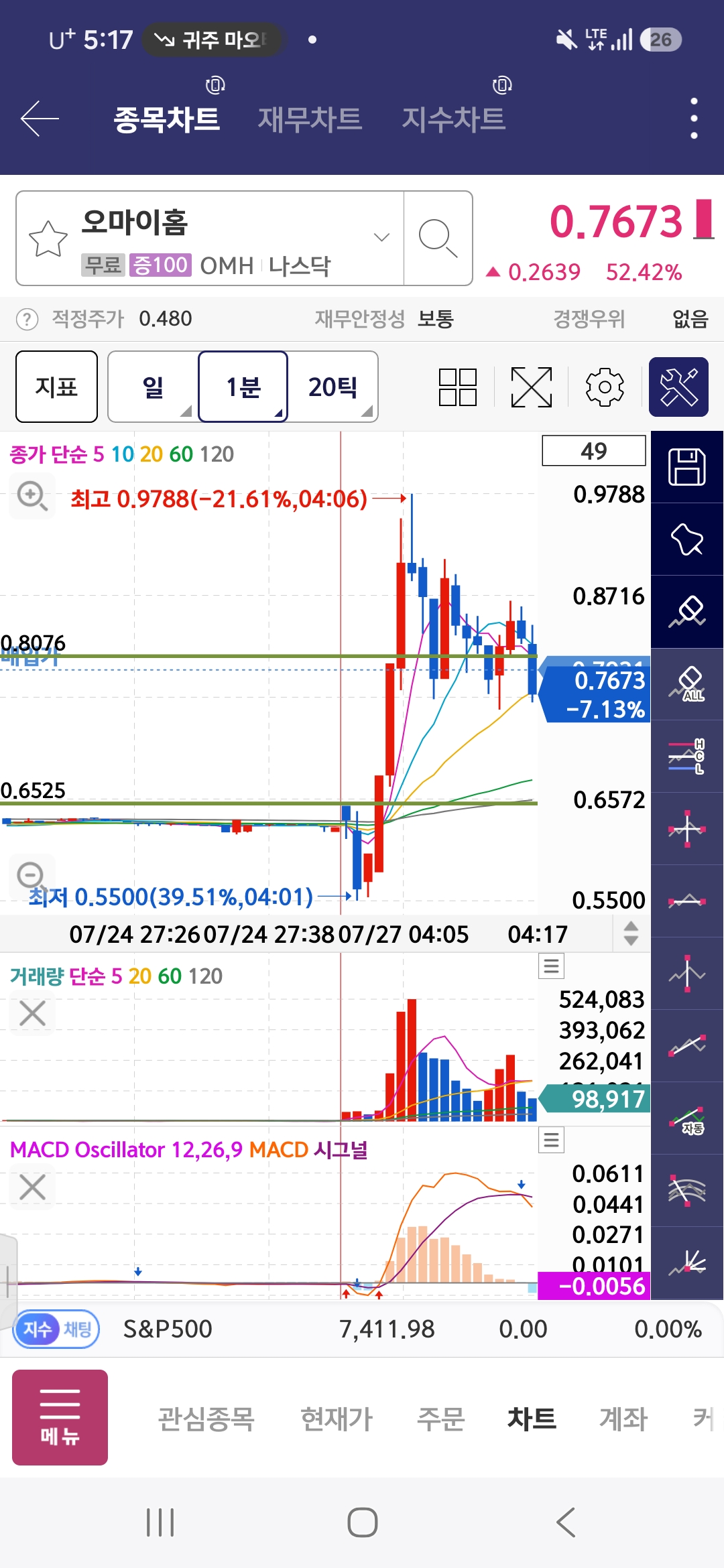Zoom out on the price chart
Image resolution: width=724 pixels, height=1568 pixels.
pos(32,875)
